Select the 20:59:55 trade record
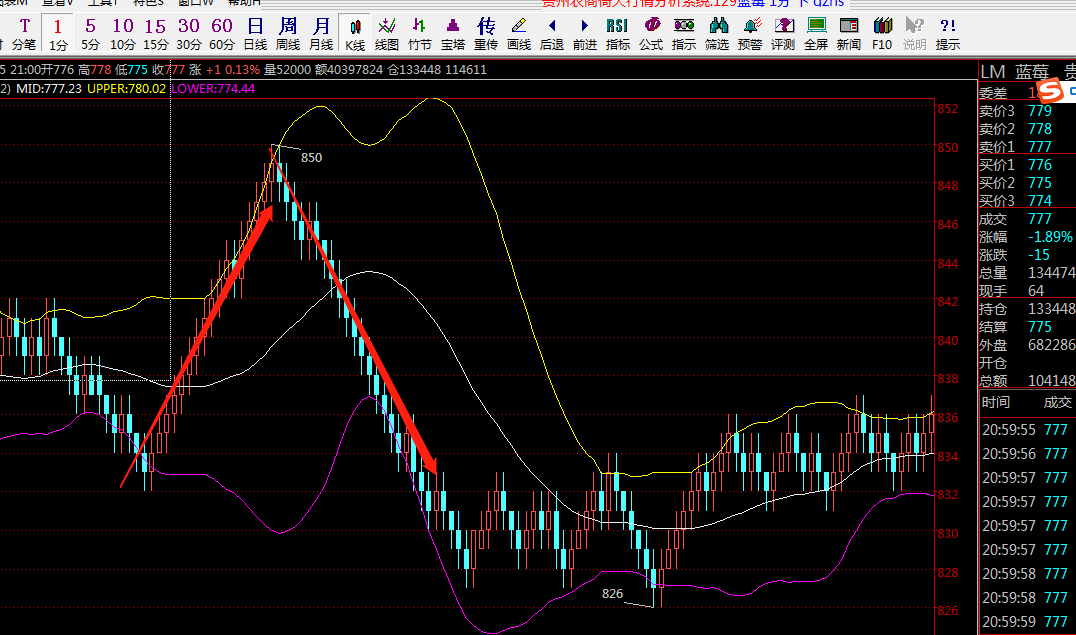 point(1027,430)
